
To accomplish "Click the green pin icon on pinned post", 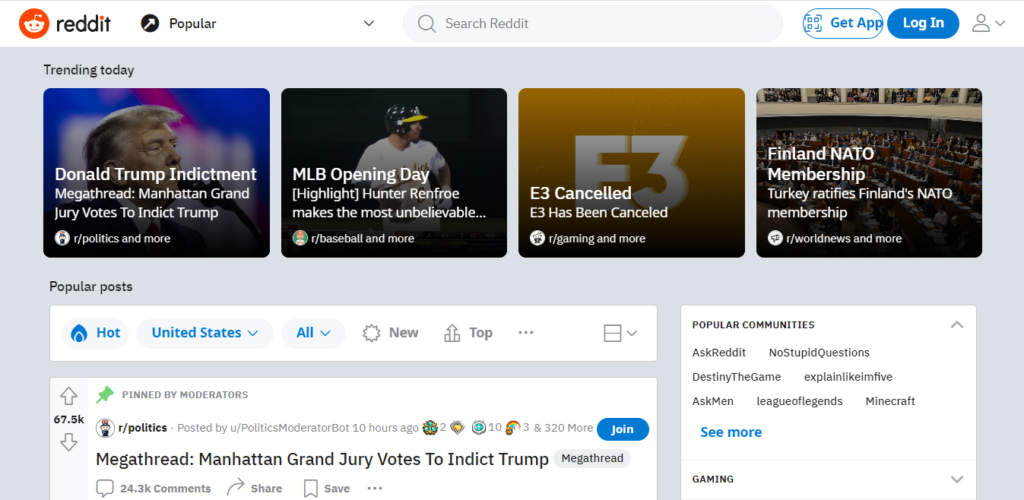I will 104,394.
